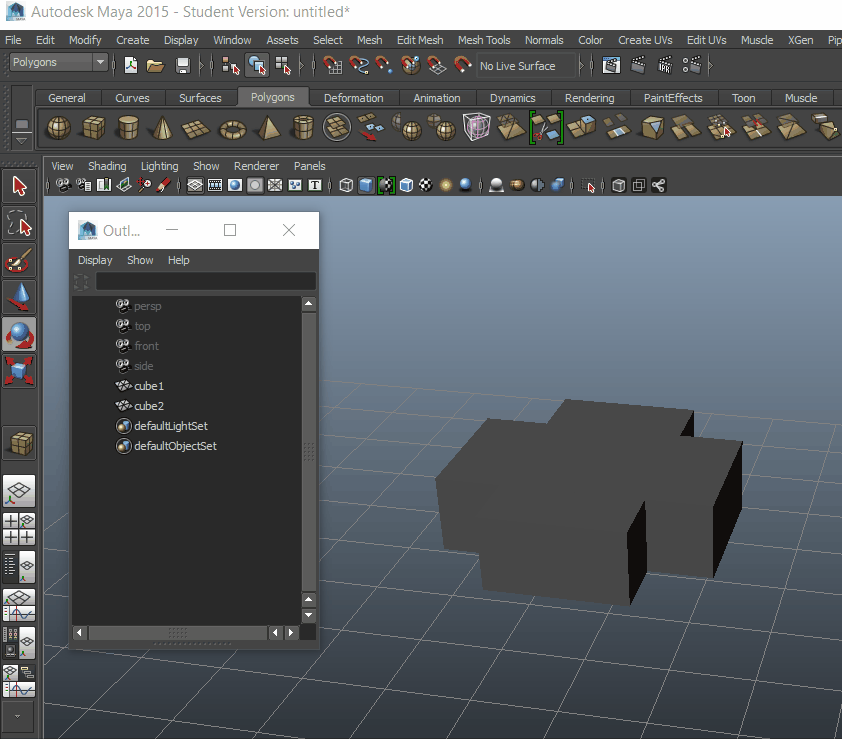Toggle snap to points magnet

(x=383, y=66)
